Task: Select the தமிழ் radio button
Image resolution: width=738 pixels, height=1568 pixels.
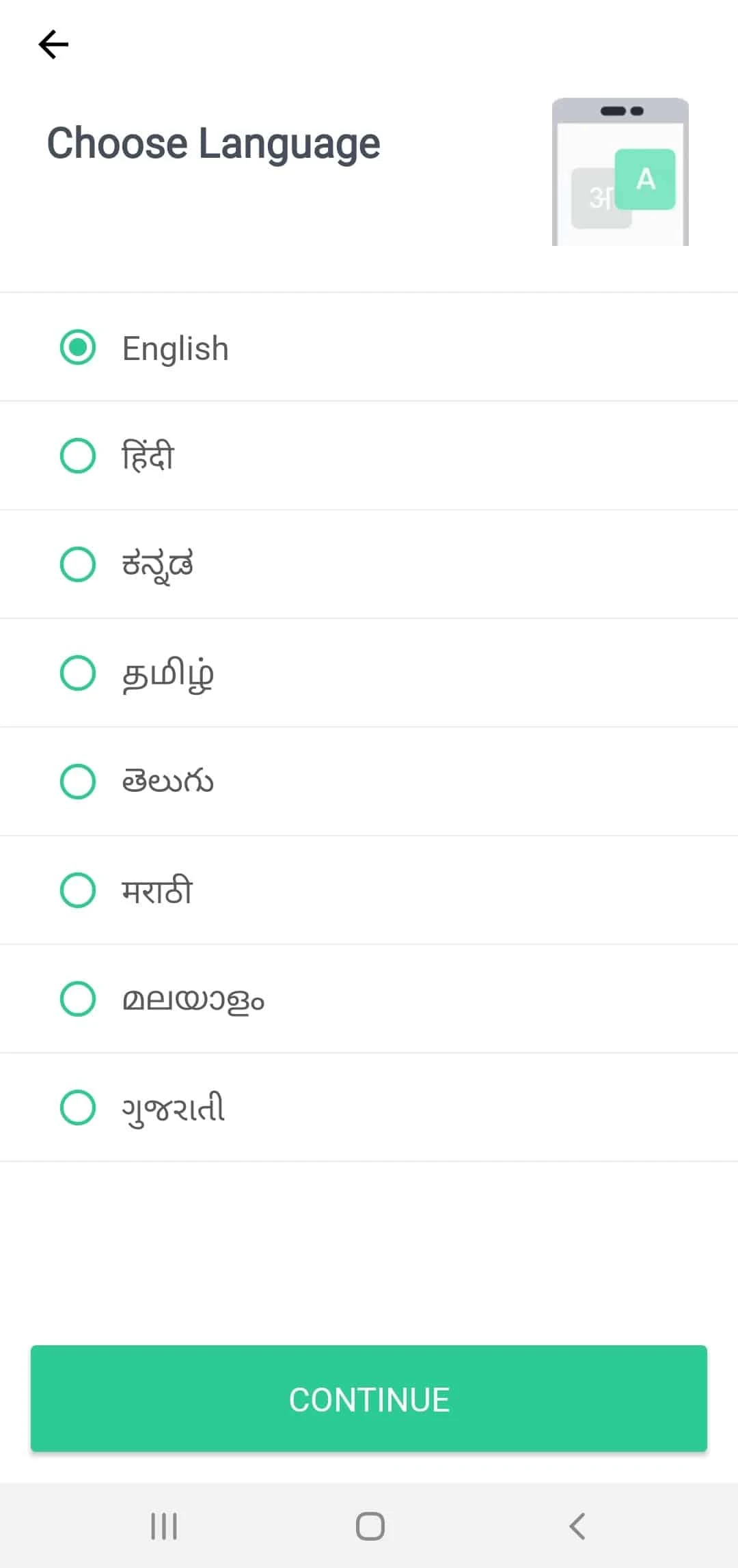Action: click(78, 673)
